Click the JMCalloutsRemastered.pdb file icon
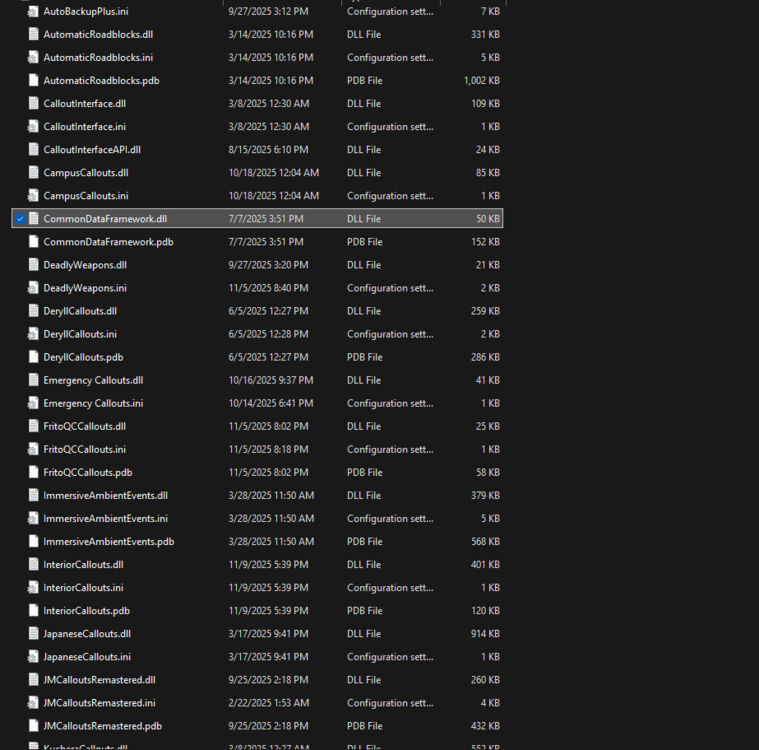Image resolution: width=759 pixels, height=750 pixels. coord(33,726)
